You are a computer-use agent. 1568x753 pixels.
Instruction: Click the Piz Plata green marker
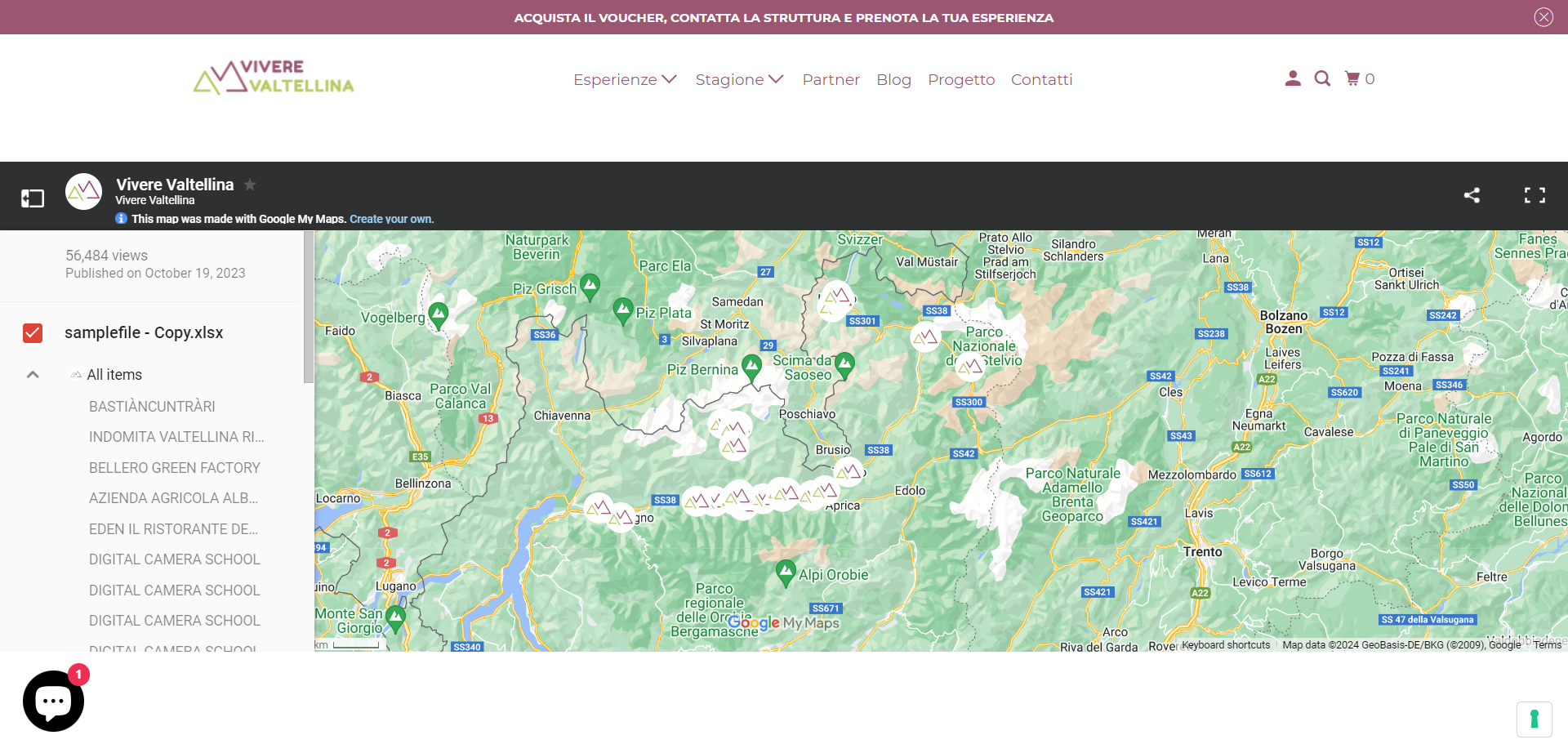[623, 310]
